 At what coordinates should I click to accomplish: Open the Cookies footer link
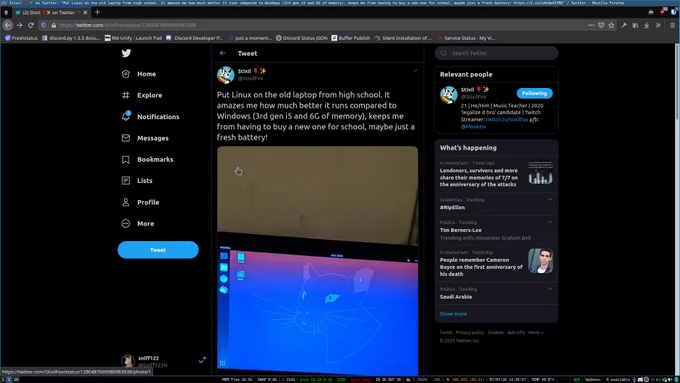(x=496, y=333)
